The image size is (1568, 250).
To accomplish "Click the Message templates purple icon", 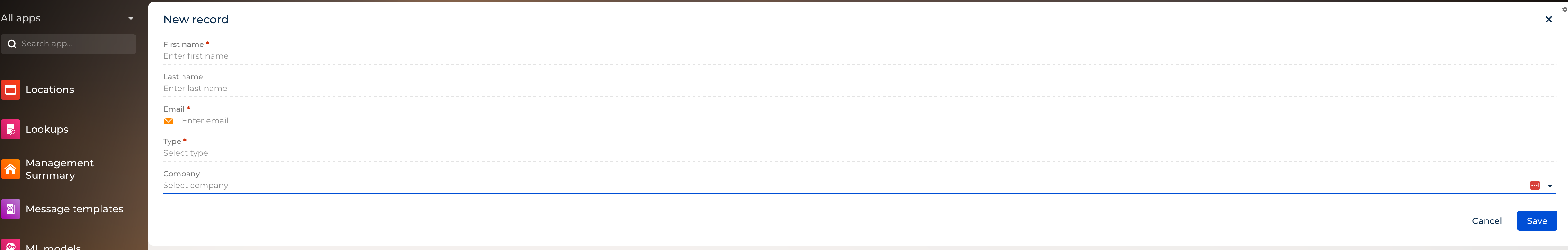I will point(10,209).
